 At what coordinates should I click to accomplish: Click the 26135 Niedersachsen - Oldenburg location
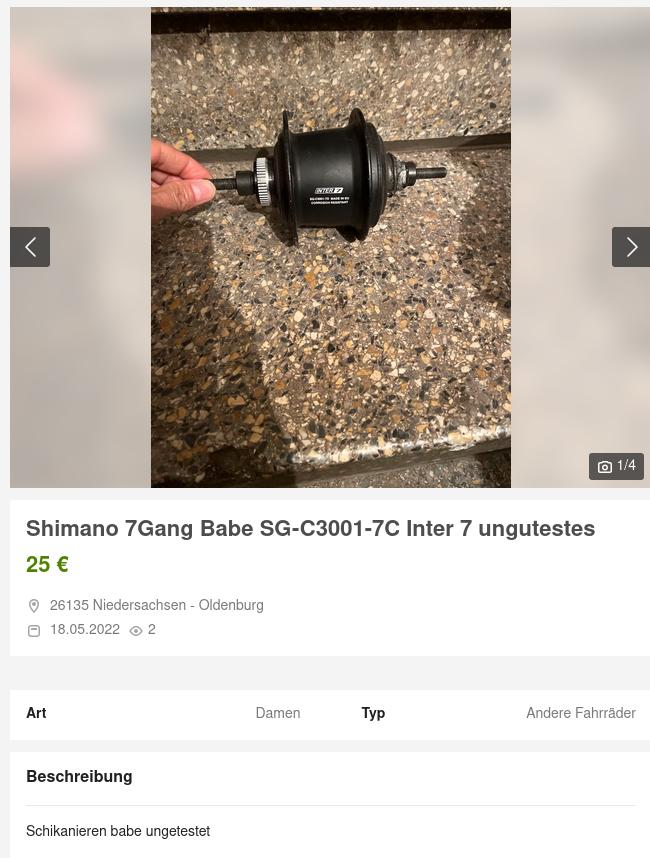pyautogui.click(x=156, y=605)
